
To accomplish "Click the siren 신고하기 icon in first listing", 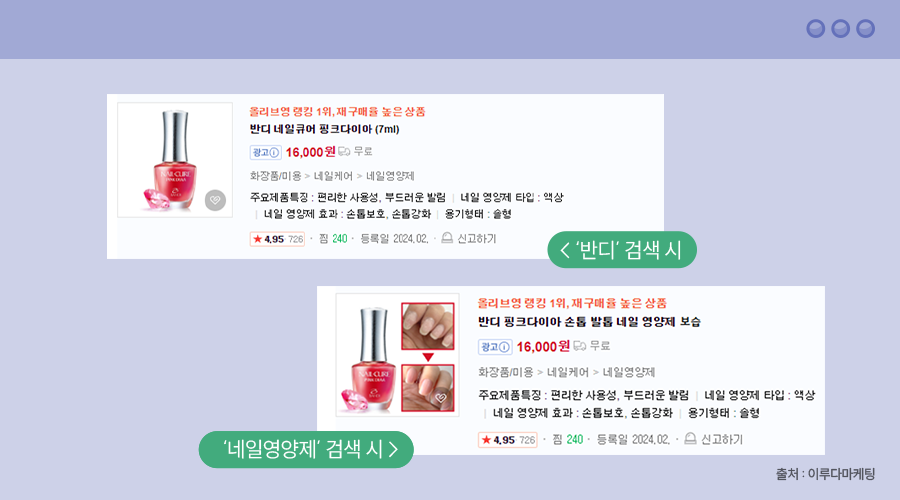I will (447, 238).
